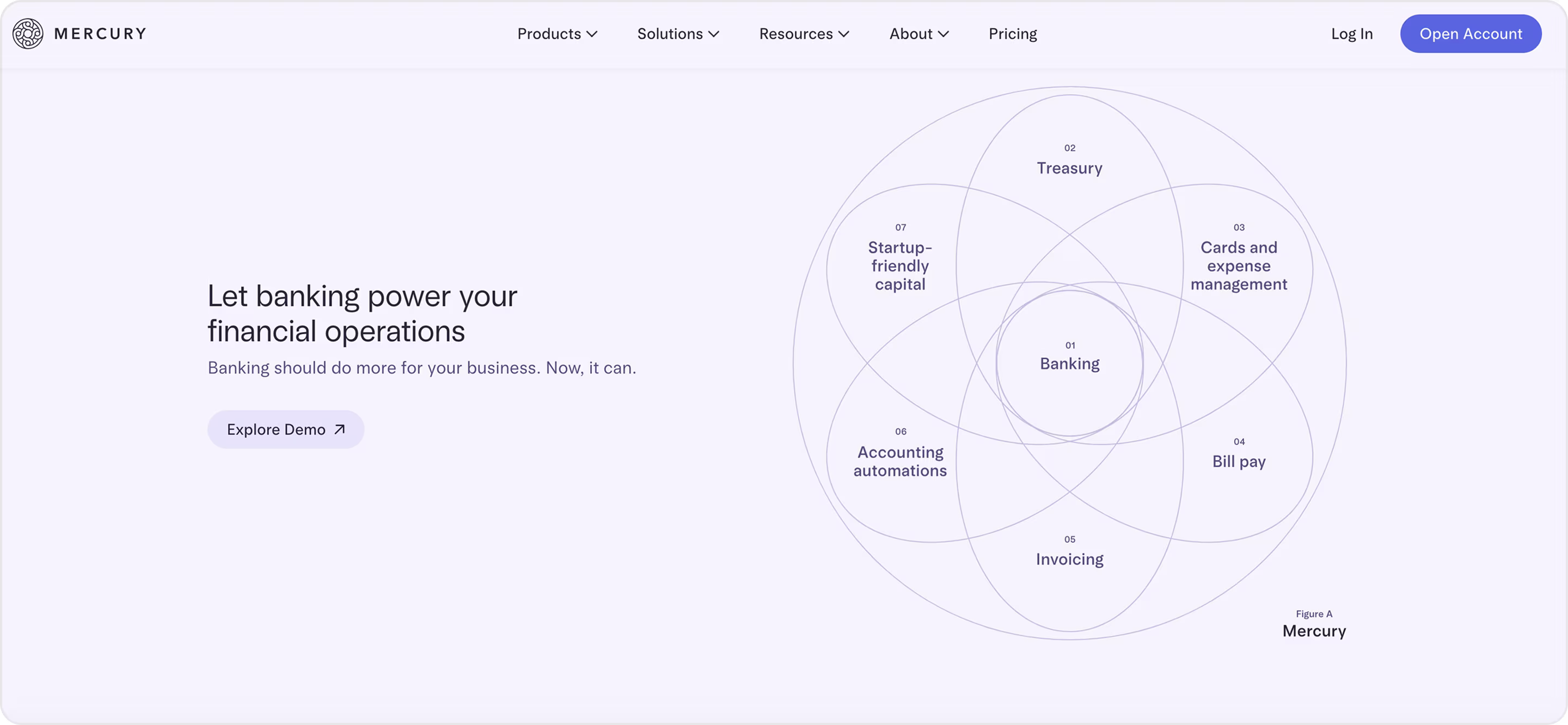The width and height of the screenshot is (1568, 725).
Task: Click the arrow icon in Explore Demo
Action: click(x=340, y=430)
